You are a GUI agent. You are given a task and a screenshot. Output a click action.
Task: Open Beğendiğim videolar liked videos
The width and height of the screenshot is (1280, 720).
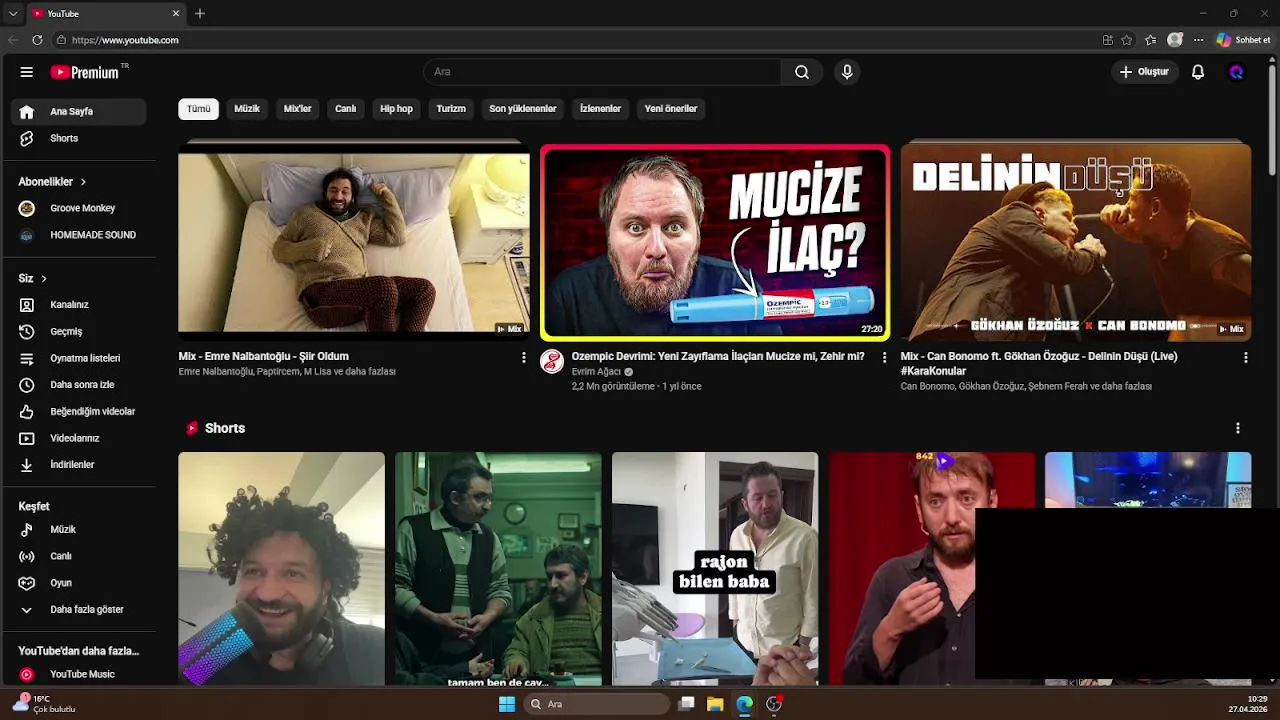point(78,411)
